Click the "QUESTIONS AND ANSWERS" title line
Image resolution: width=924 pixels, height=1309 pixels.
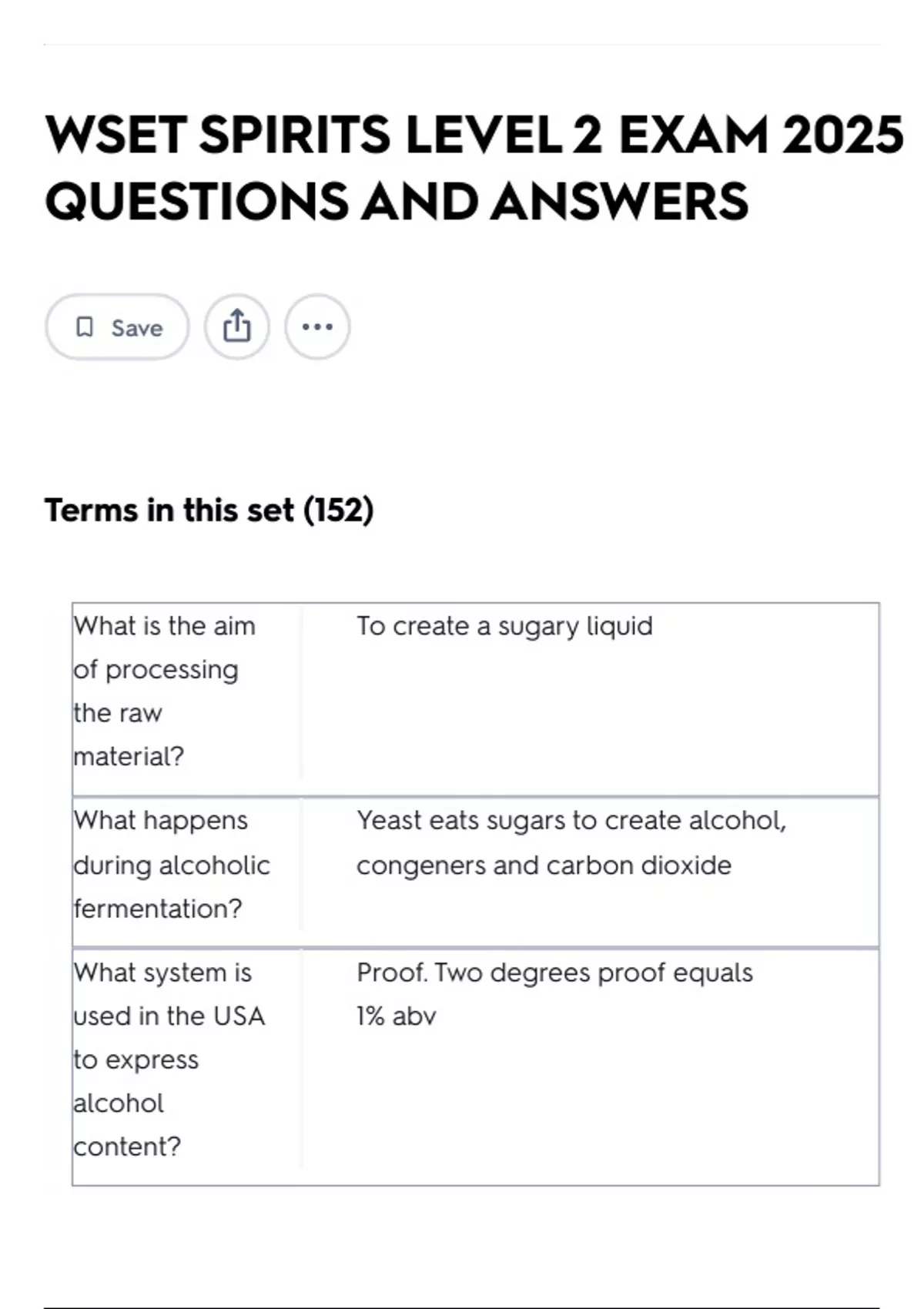click(x=397, y=202)
